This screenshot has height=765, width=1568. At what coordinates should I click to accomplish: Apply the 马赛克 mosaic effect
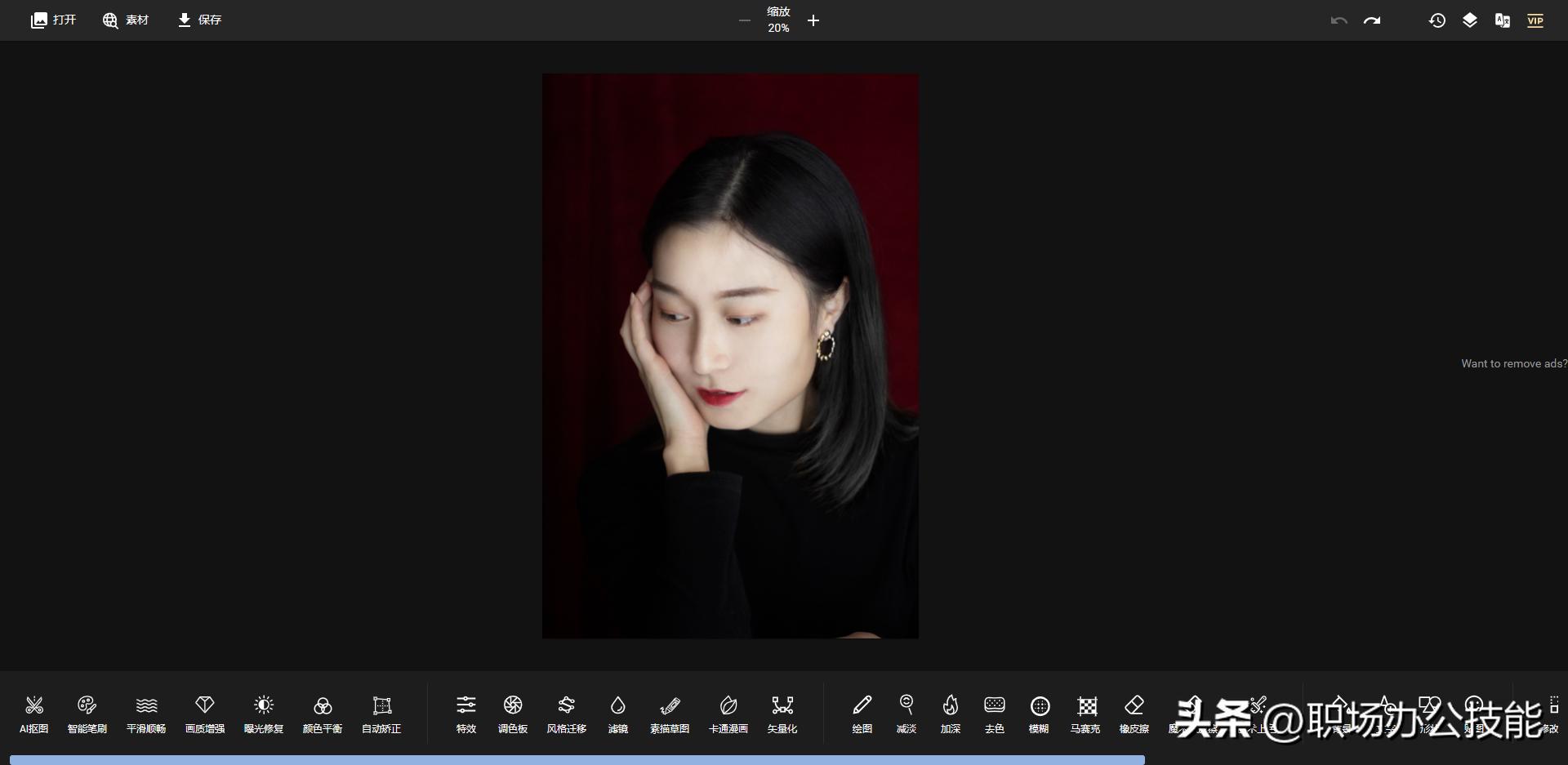click(x=1086, y=714)
